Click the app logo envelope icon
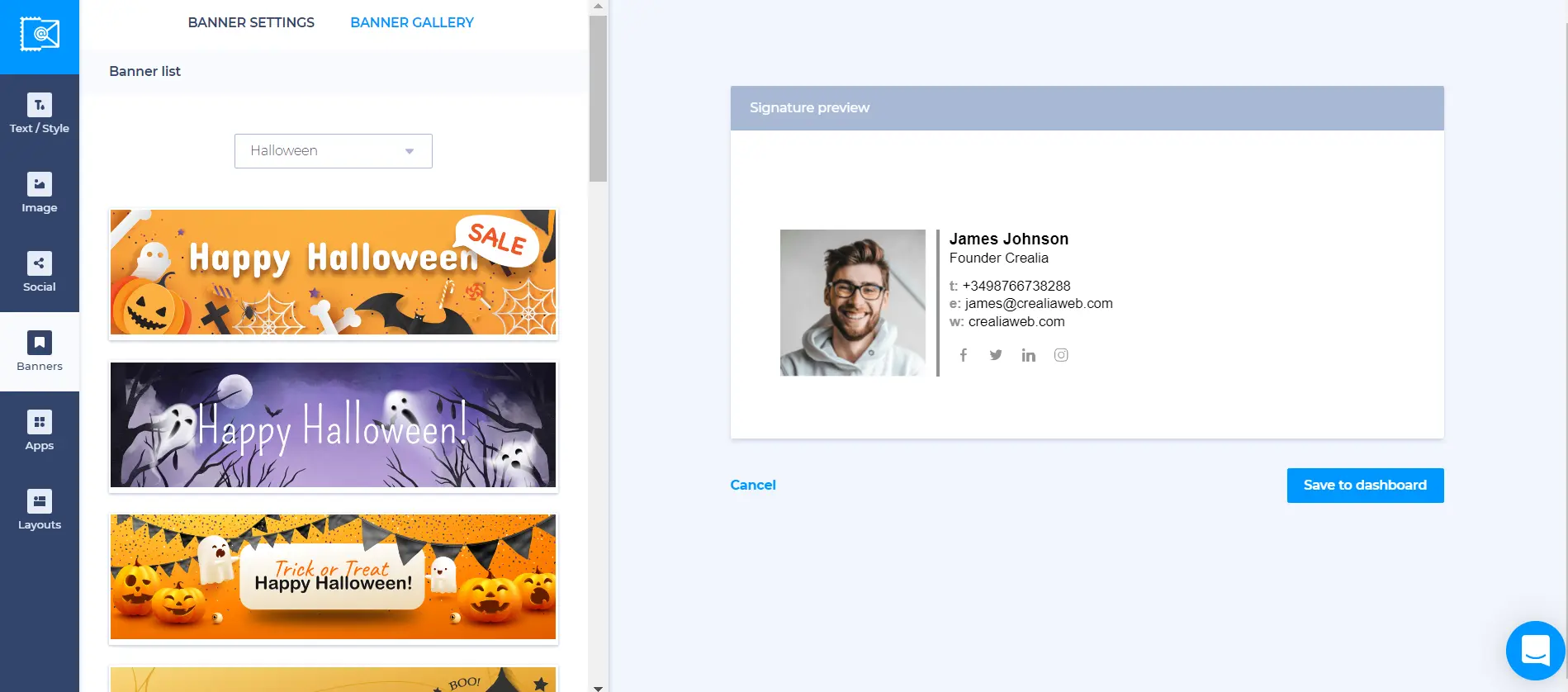The image size is (1568, 692). pyautogui.click(x=40, y=35)
